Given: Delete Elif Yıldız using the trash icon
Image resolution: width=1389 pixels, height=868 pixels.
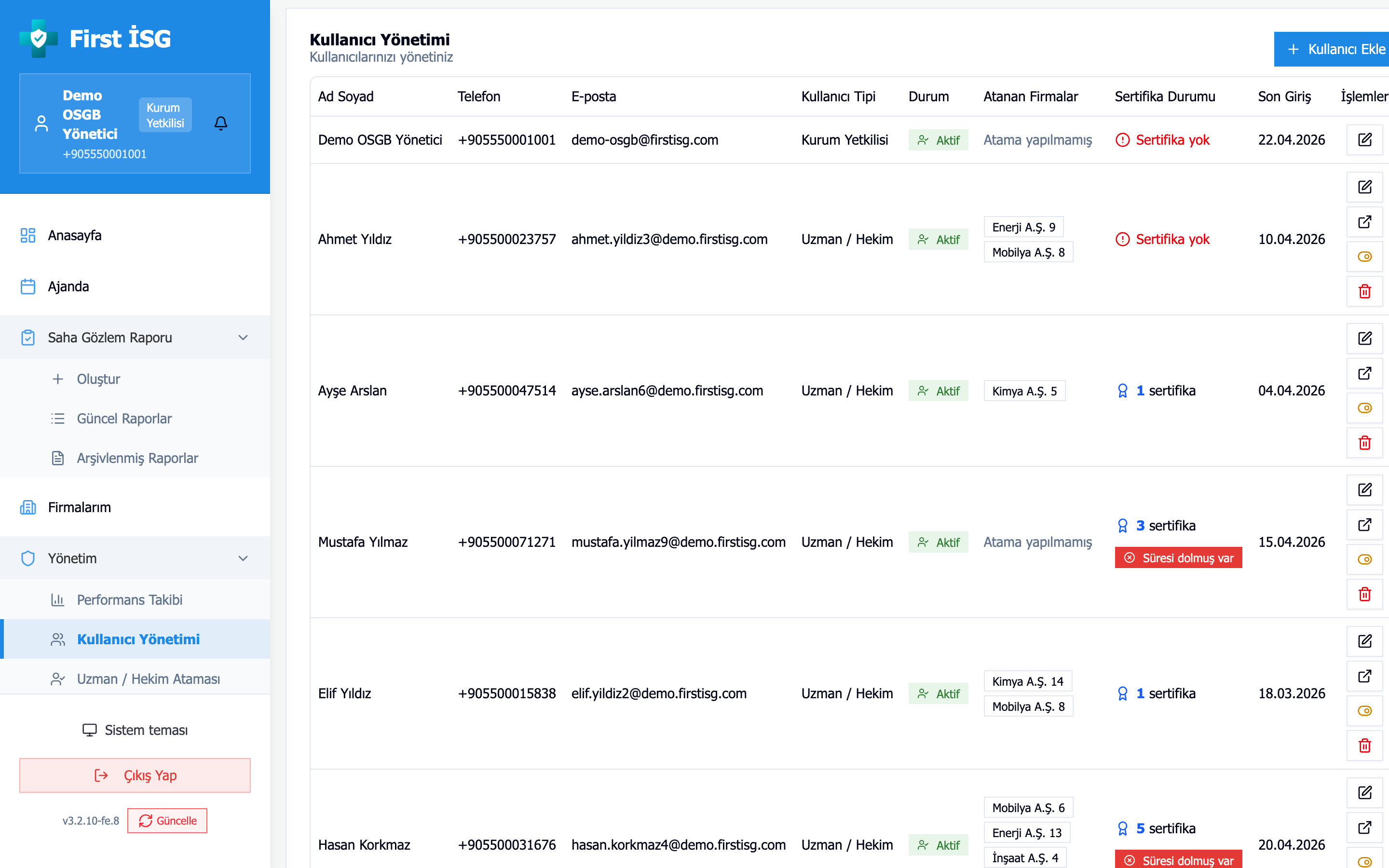Looking at the screenshot, I should [x=1364, y=745].
